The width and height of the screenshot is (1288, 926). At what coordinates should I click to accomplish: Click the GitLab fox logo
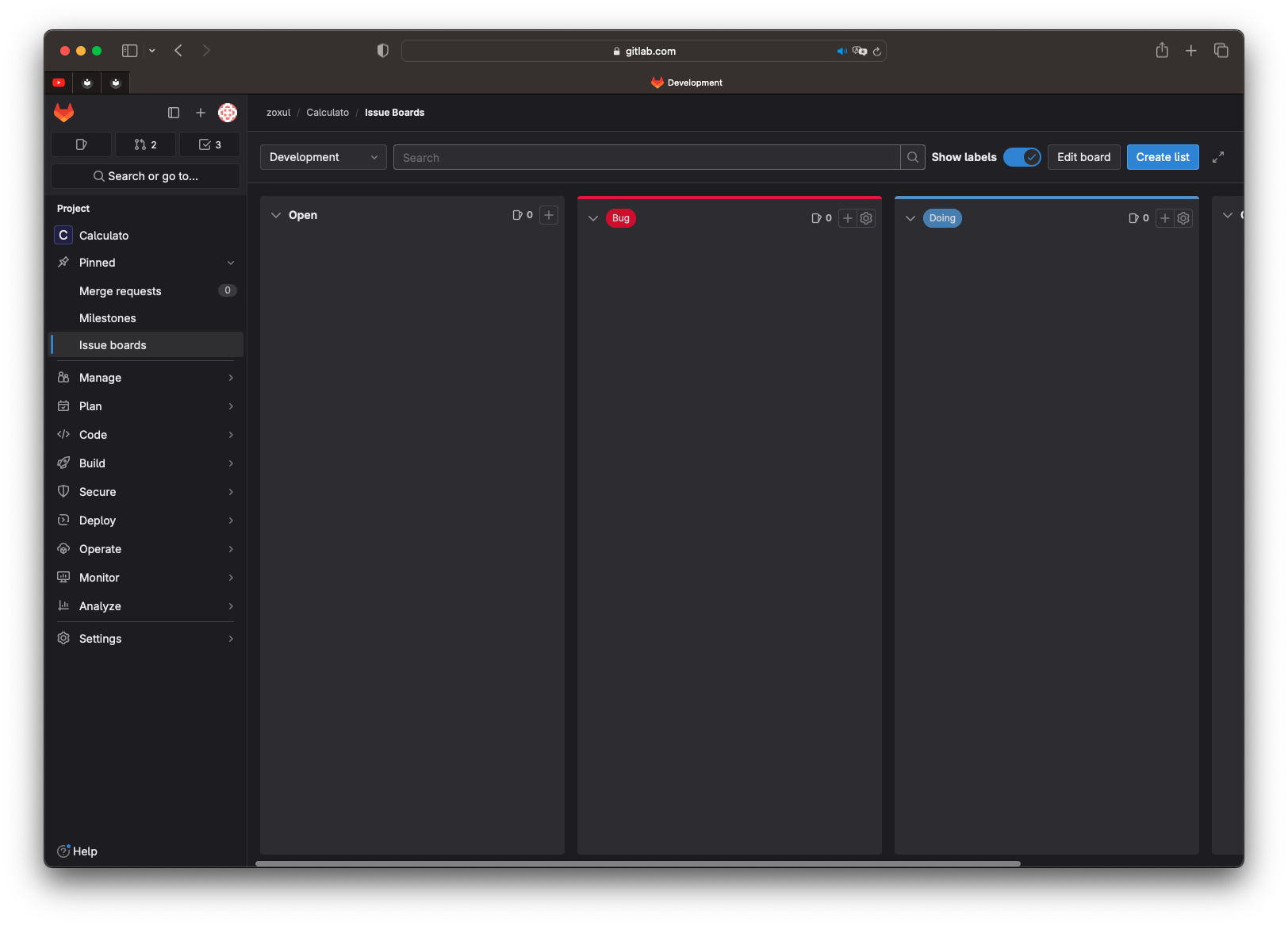point(64,113)
